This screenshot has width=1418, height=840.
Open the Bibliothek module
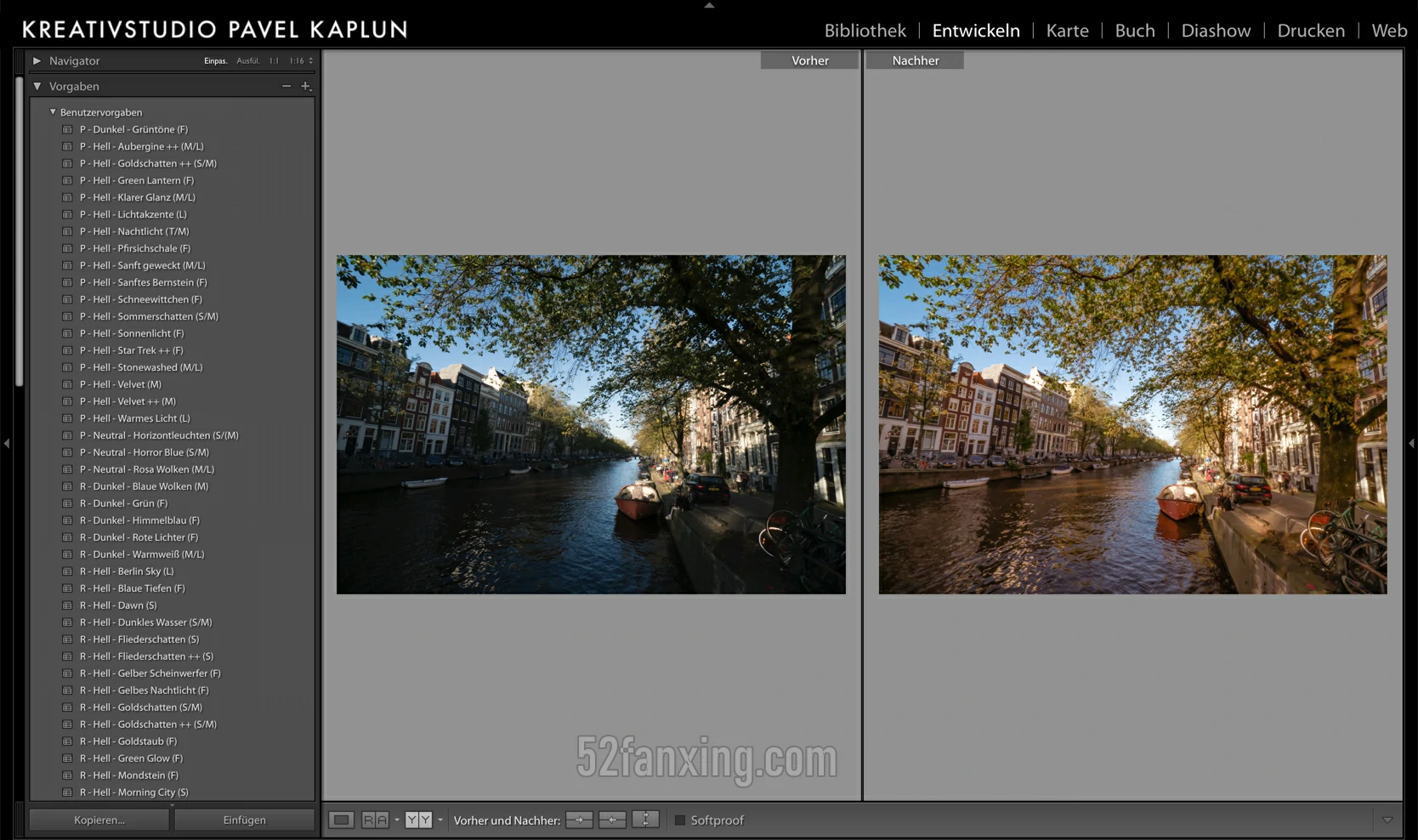pos(865,31)
